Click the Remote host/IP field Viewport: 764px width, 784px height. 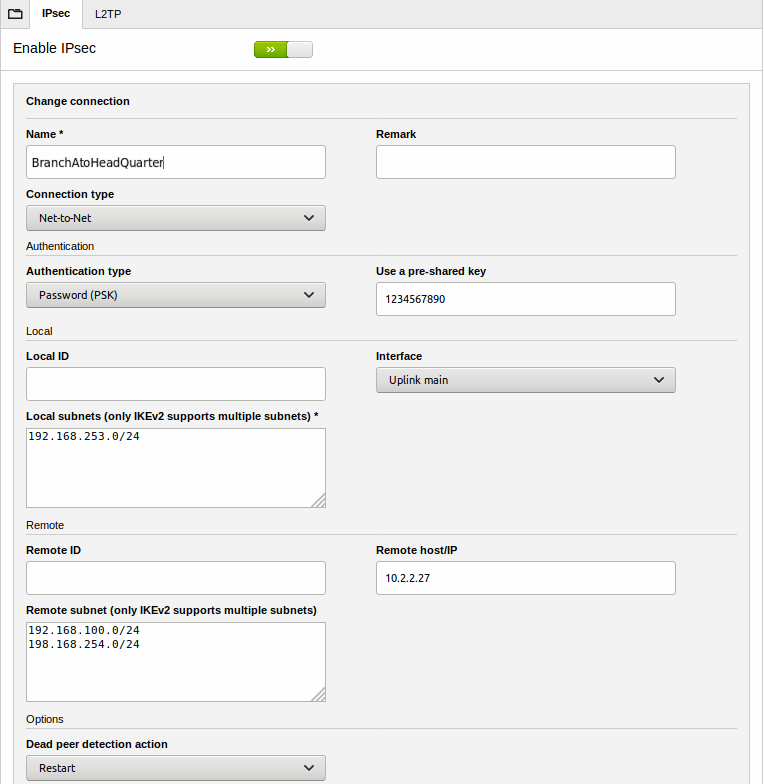[x=525, y=578]
